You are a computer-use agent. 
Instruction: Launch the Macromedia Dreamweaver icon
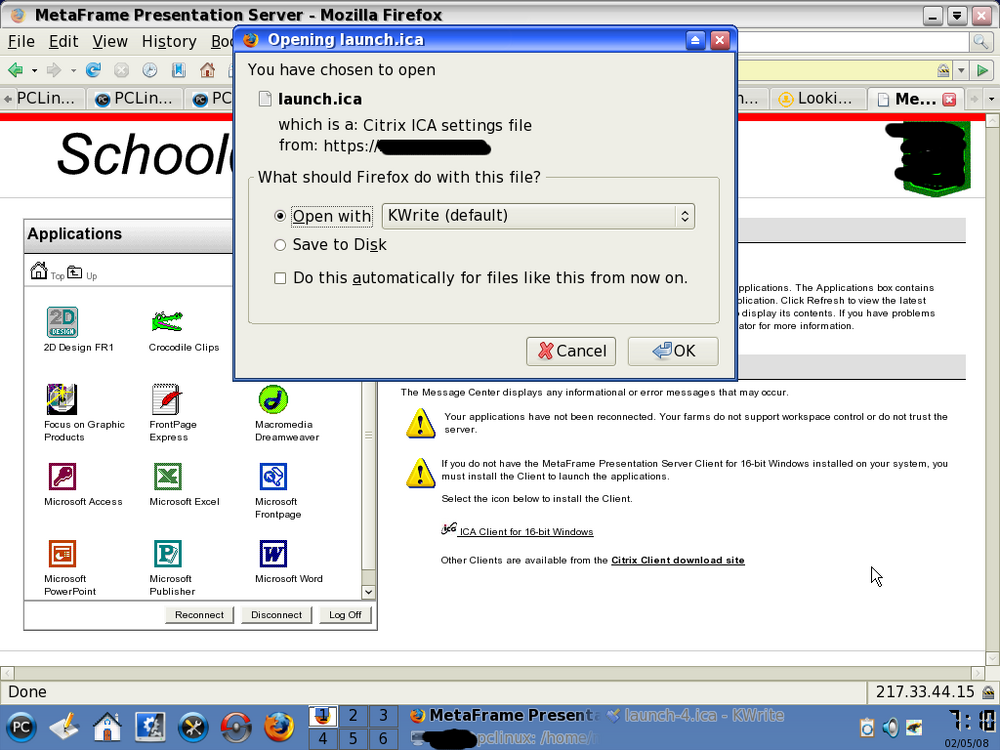click(273, 400)
